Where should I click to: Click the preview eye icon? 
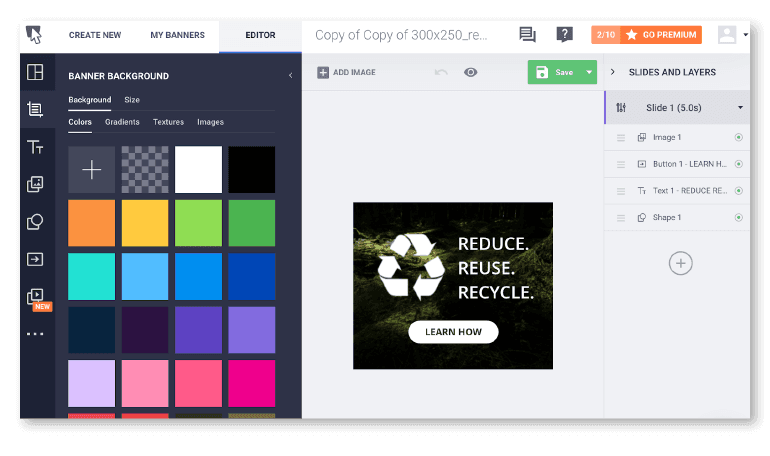[470, 72]
